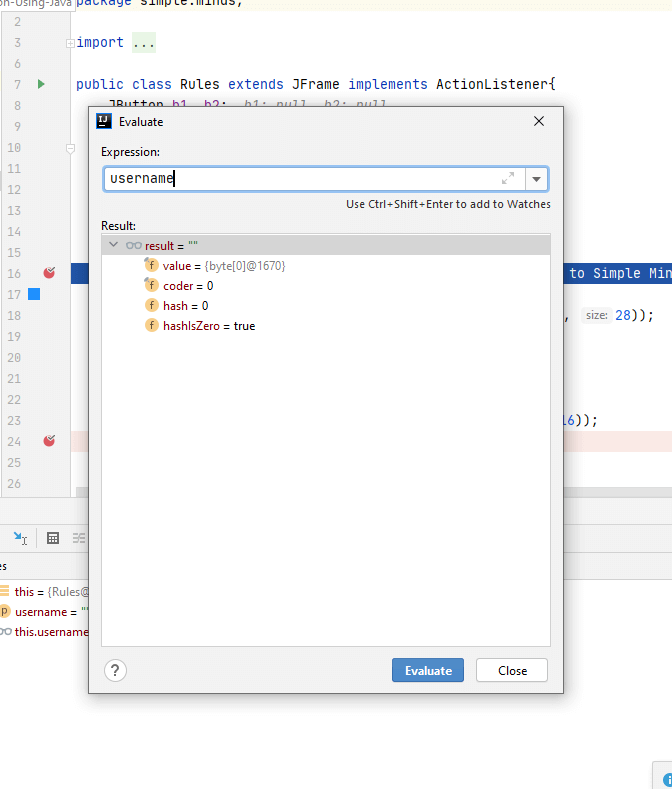This screenshot has height=789, width=672.
Task: Close the Evaluate dialog with X
Action: (x=539, y=121)
